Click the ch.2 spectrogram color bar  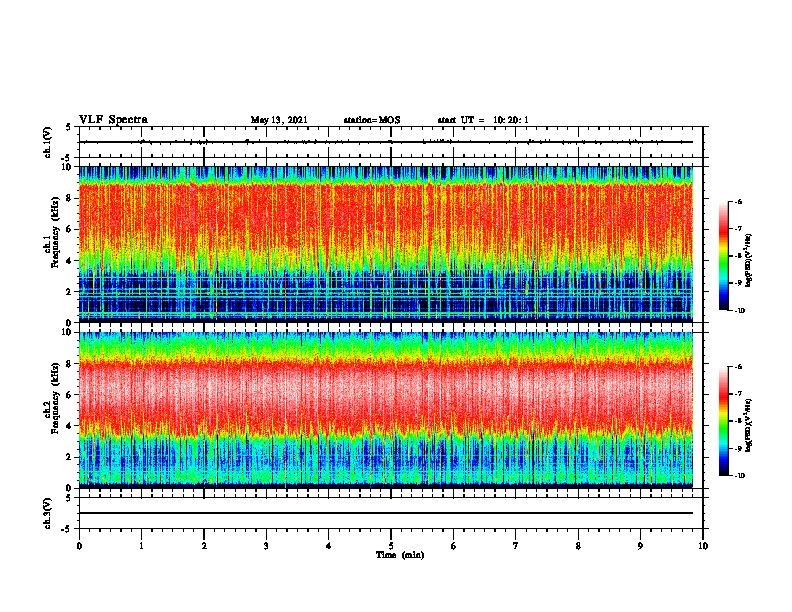pyautogui.click(x=723, y=421)
